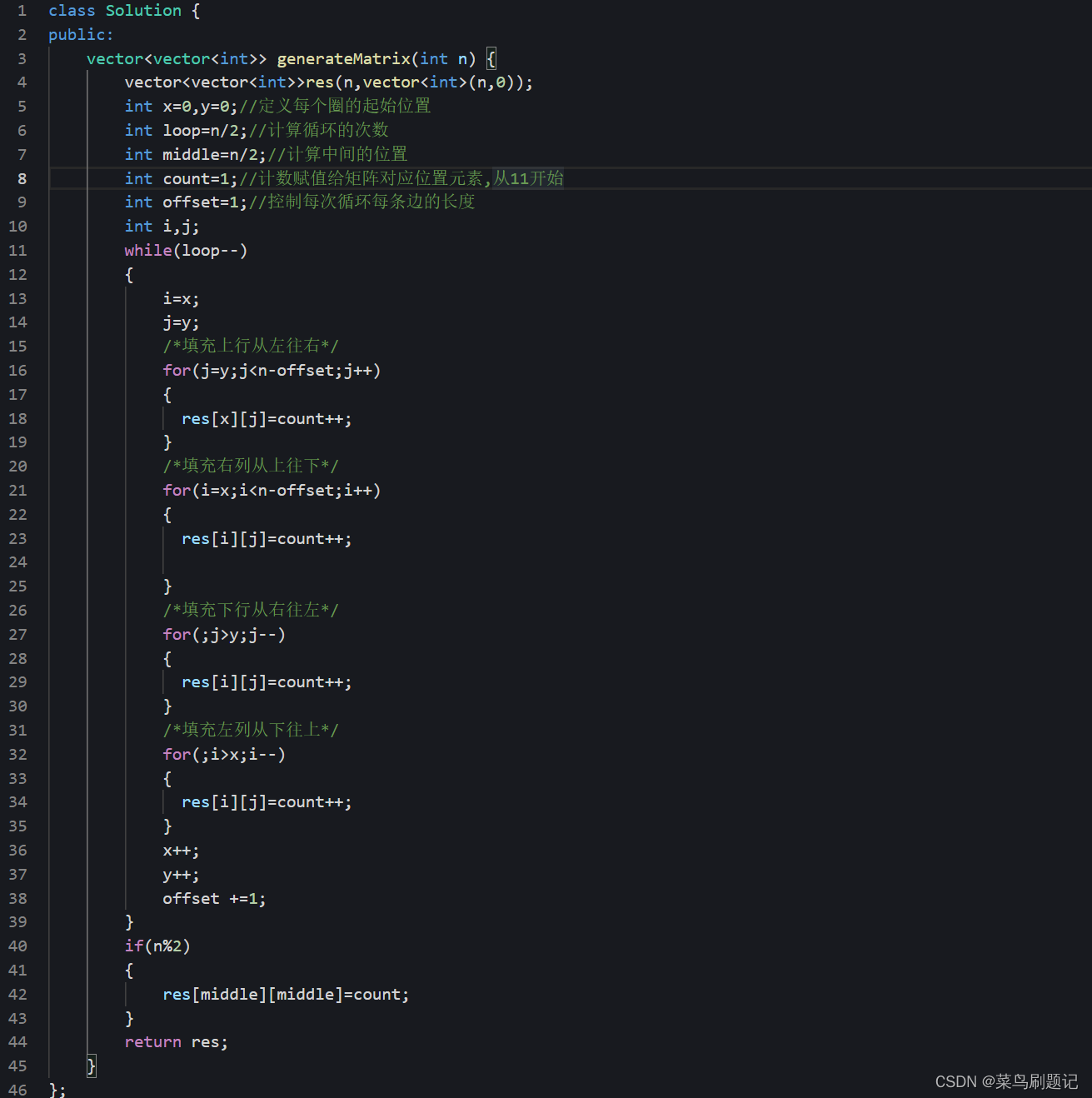Click line number 1 in the gutter

(22, 11)
